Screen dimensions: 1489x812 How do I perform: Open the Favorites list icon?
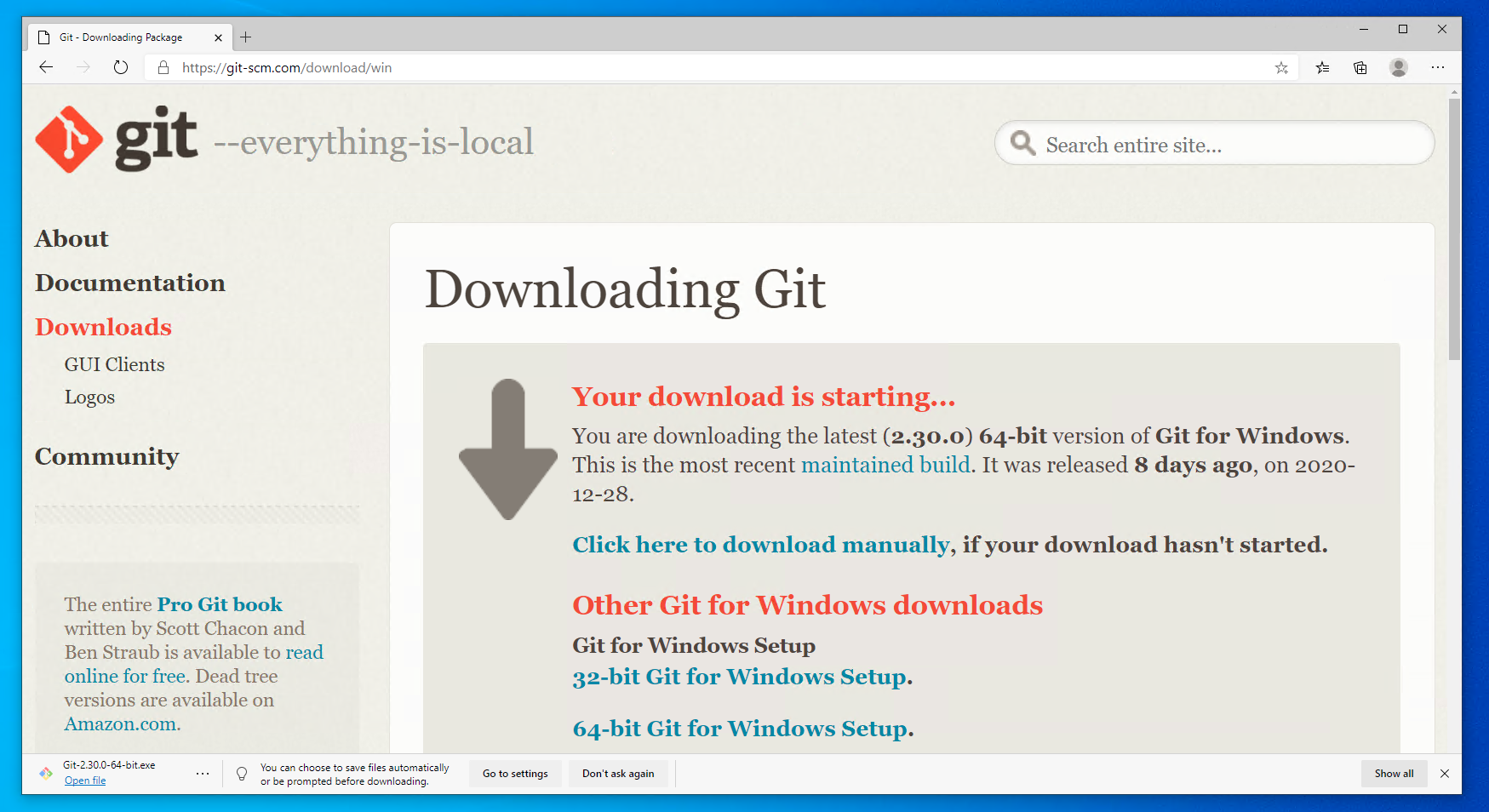pyautogui.click(x=1322, y=67)
